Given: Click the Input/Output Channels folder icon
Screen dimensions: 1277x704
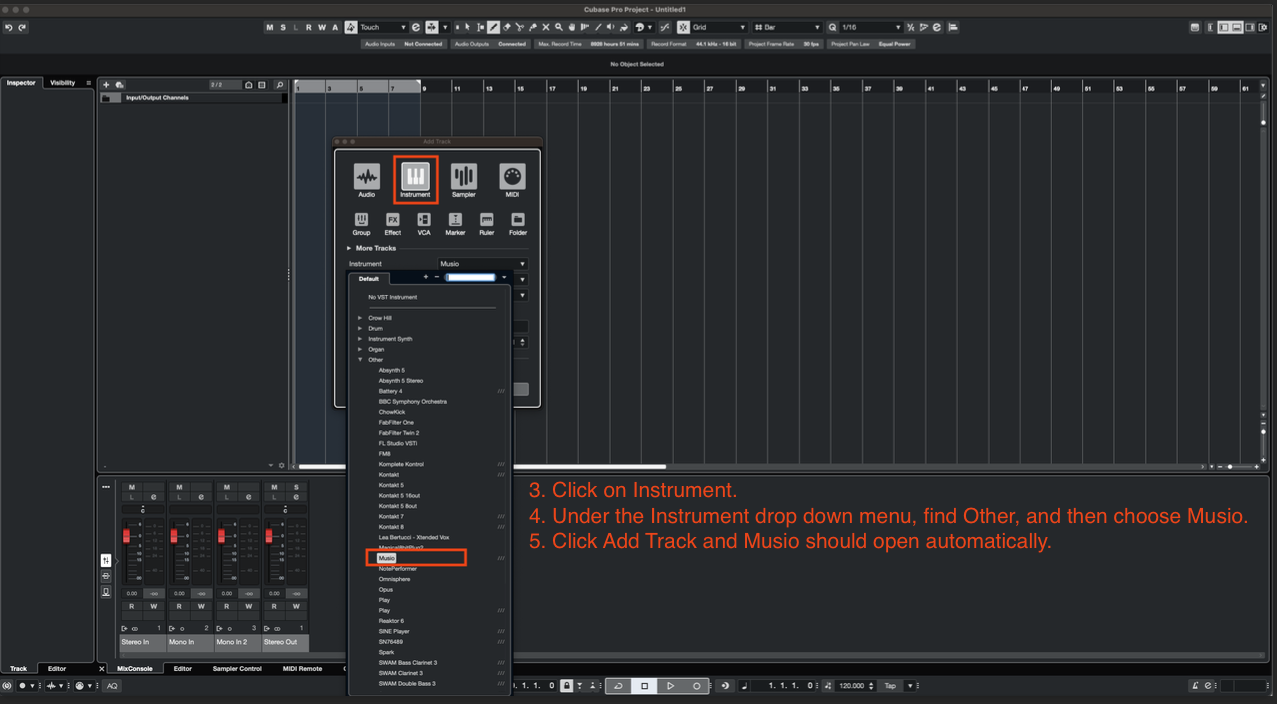Looking at the screenshot, I should click(x=106, y=98).
